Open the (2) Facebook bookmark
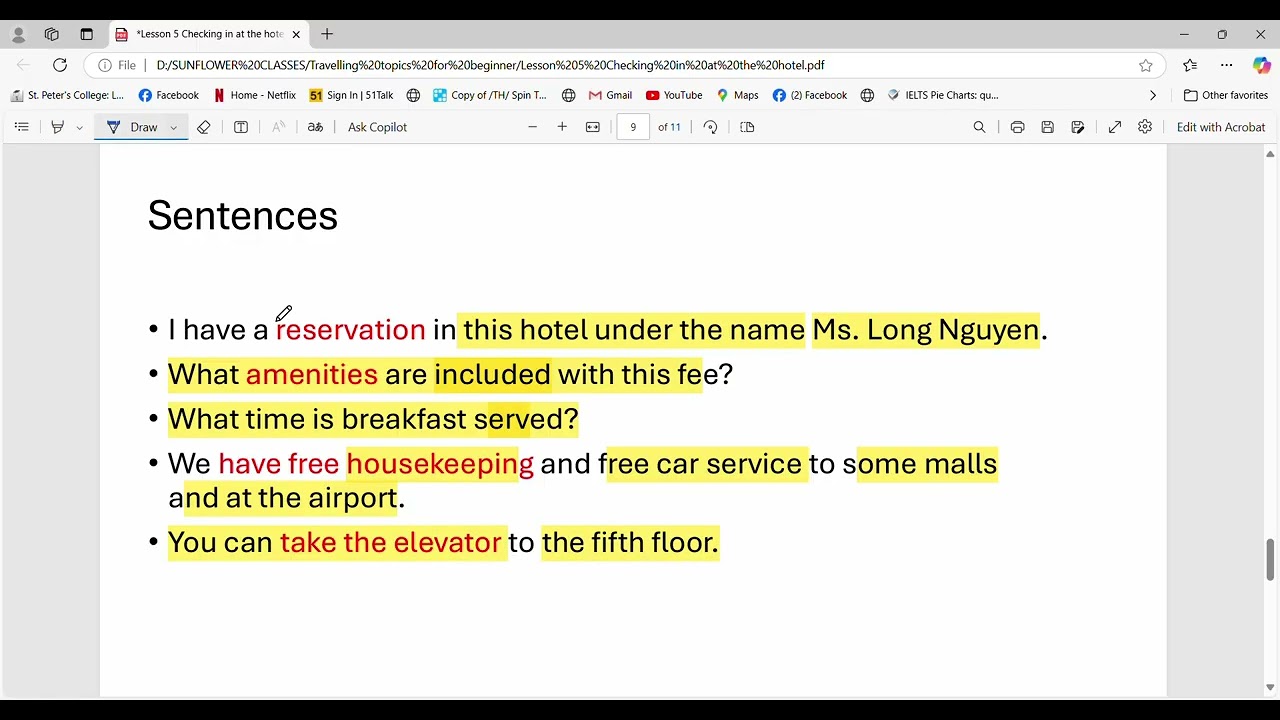 tap(810, 95)
